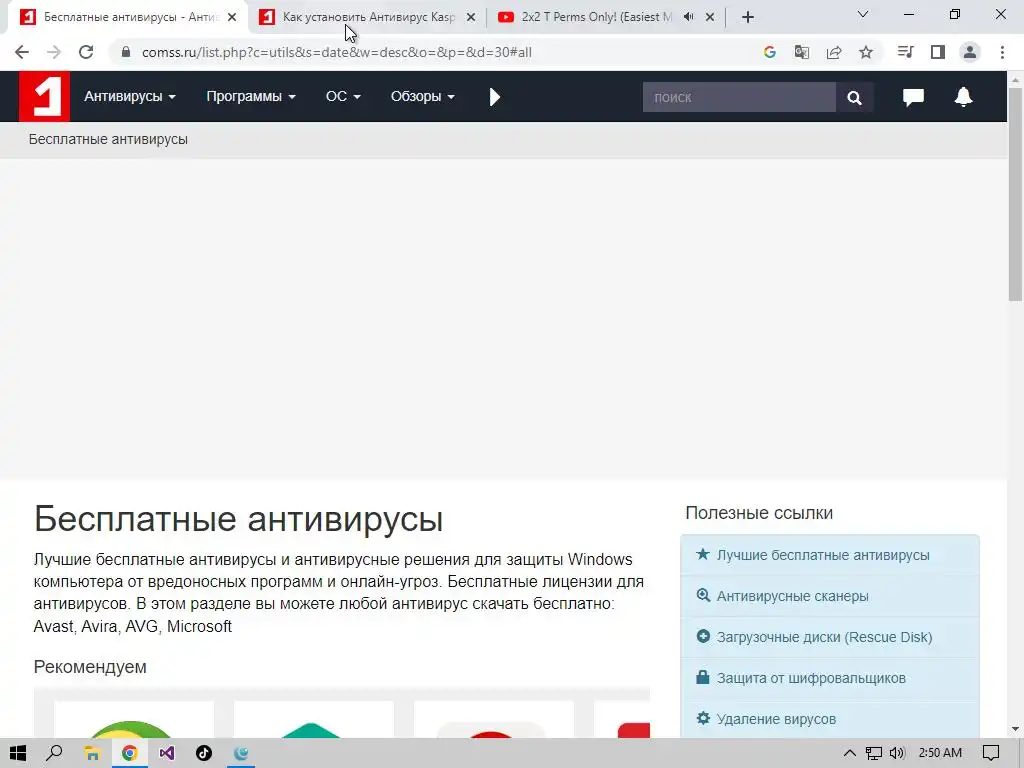Open Windows taskbar search

click(55, 753)
